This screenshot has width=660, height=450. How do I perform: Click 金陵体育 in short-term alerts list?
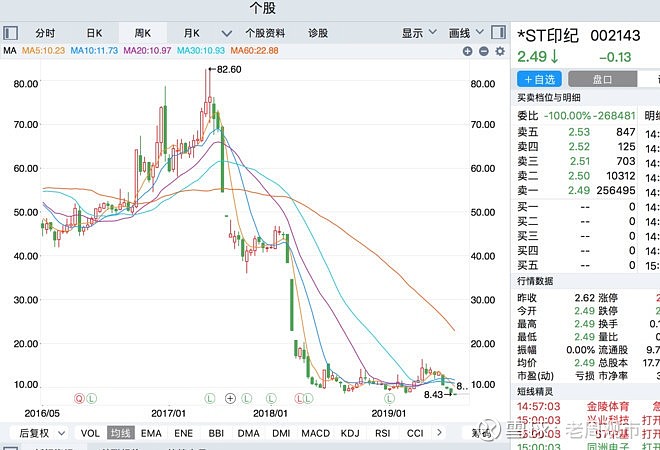point(608,406)
